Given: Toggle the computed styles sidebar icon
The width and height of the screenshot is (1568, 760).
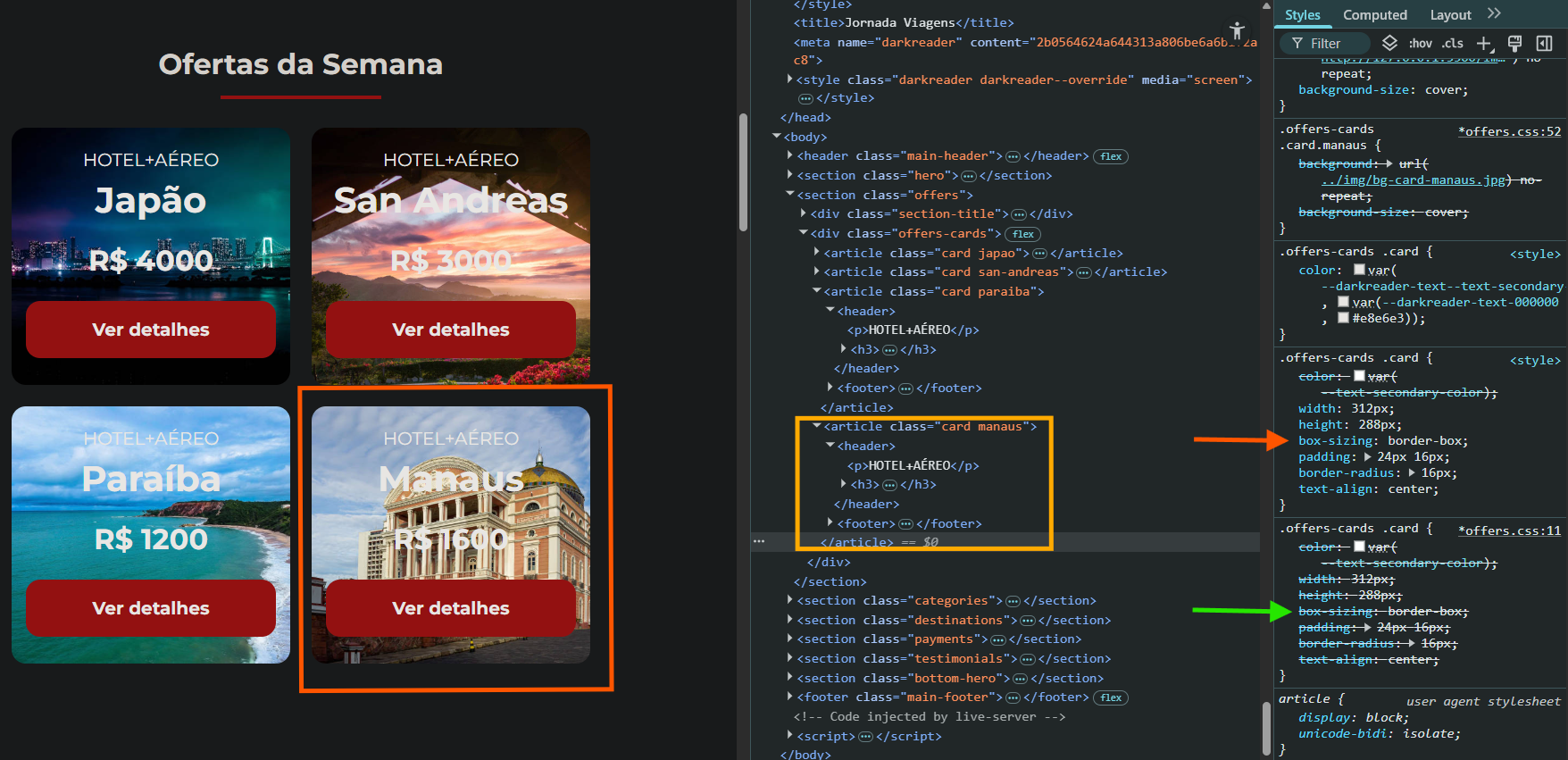Looking at the screenshot, I should tap(1544, 43).
